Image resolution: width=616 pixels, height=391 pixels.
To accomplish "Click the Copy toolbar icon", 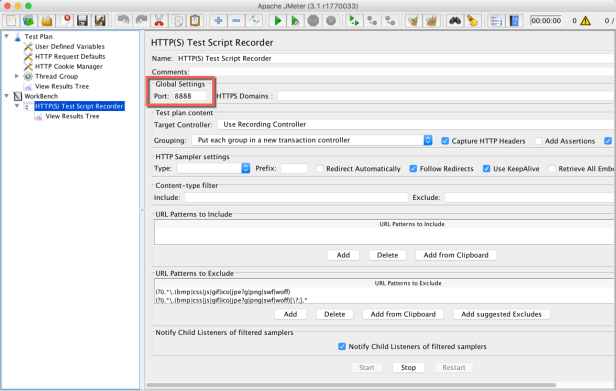I will [x=177, y=20].
